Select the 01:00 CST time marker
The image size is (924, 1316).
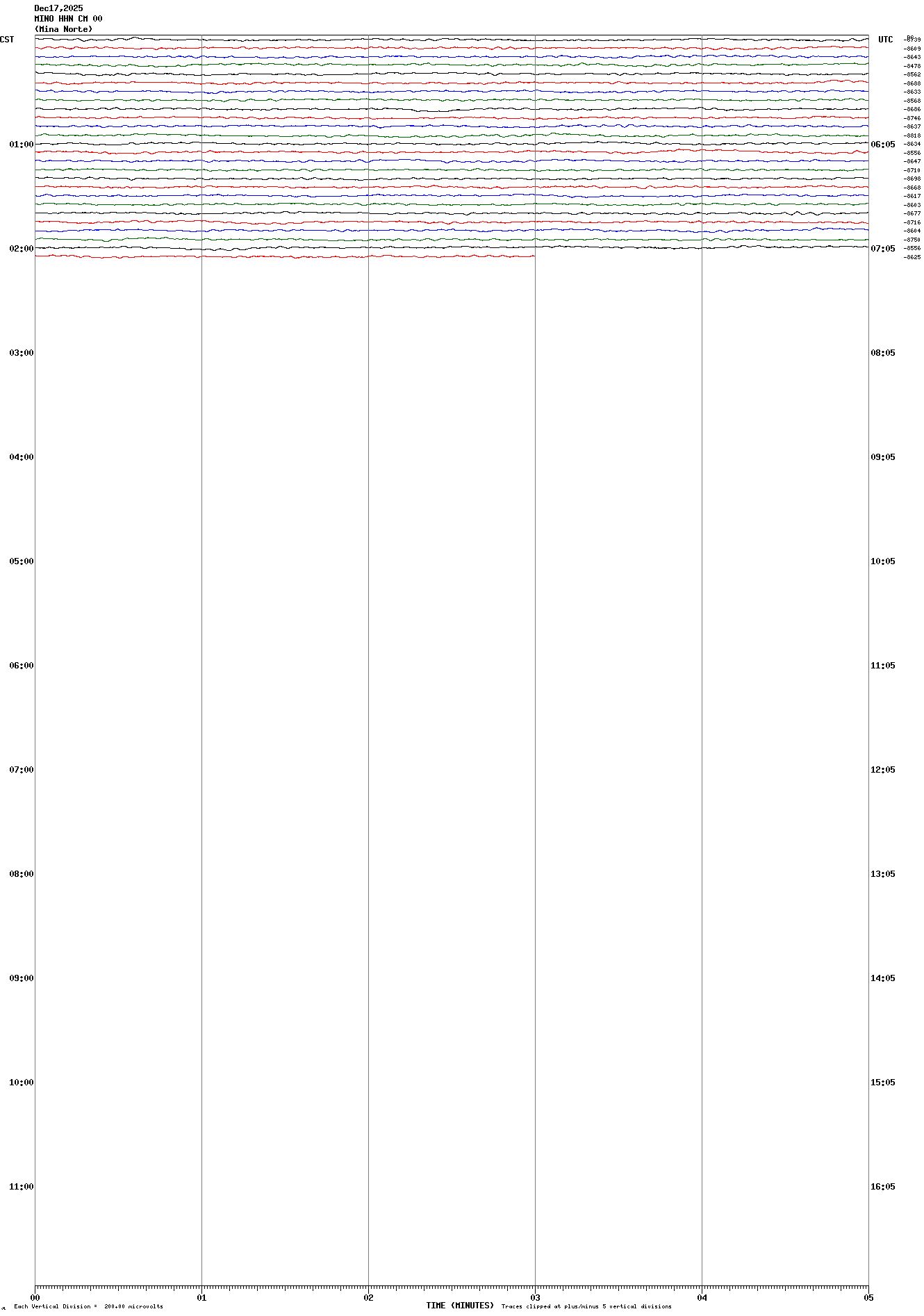pos(21,145)
